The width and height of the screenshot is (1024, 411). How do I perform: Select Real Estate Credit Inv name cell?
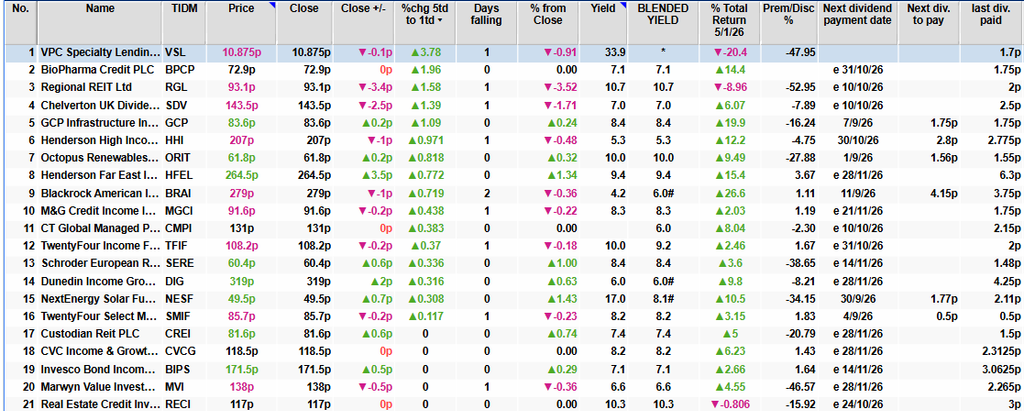point(100,404)
